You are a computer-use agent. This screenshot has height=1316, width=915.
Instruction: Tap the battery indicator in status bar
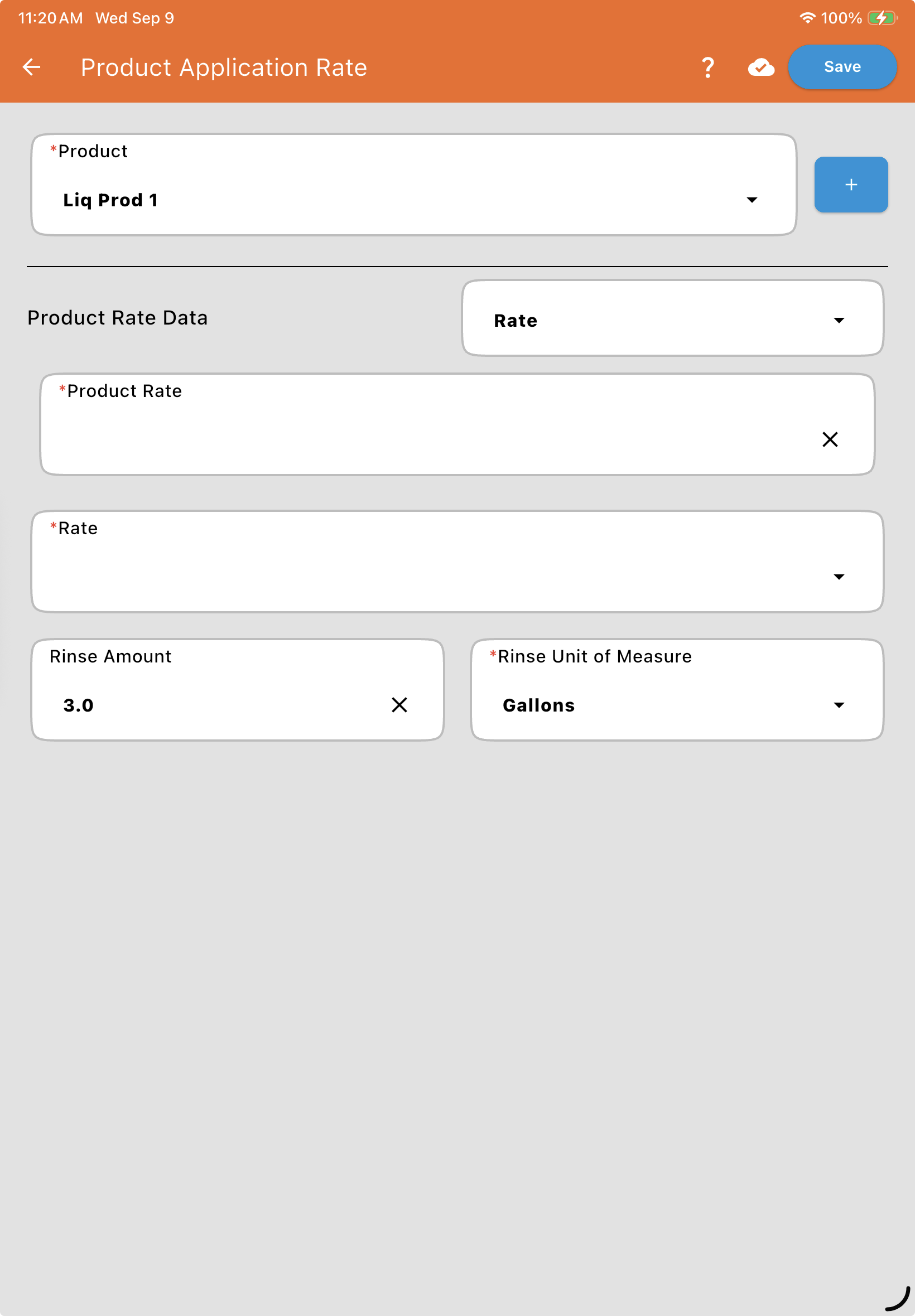click(882, 18)
